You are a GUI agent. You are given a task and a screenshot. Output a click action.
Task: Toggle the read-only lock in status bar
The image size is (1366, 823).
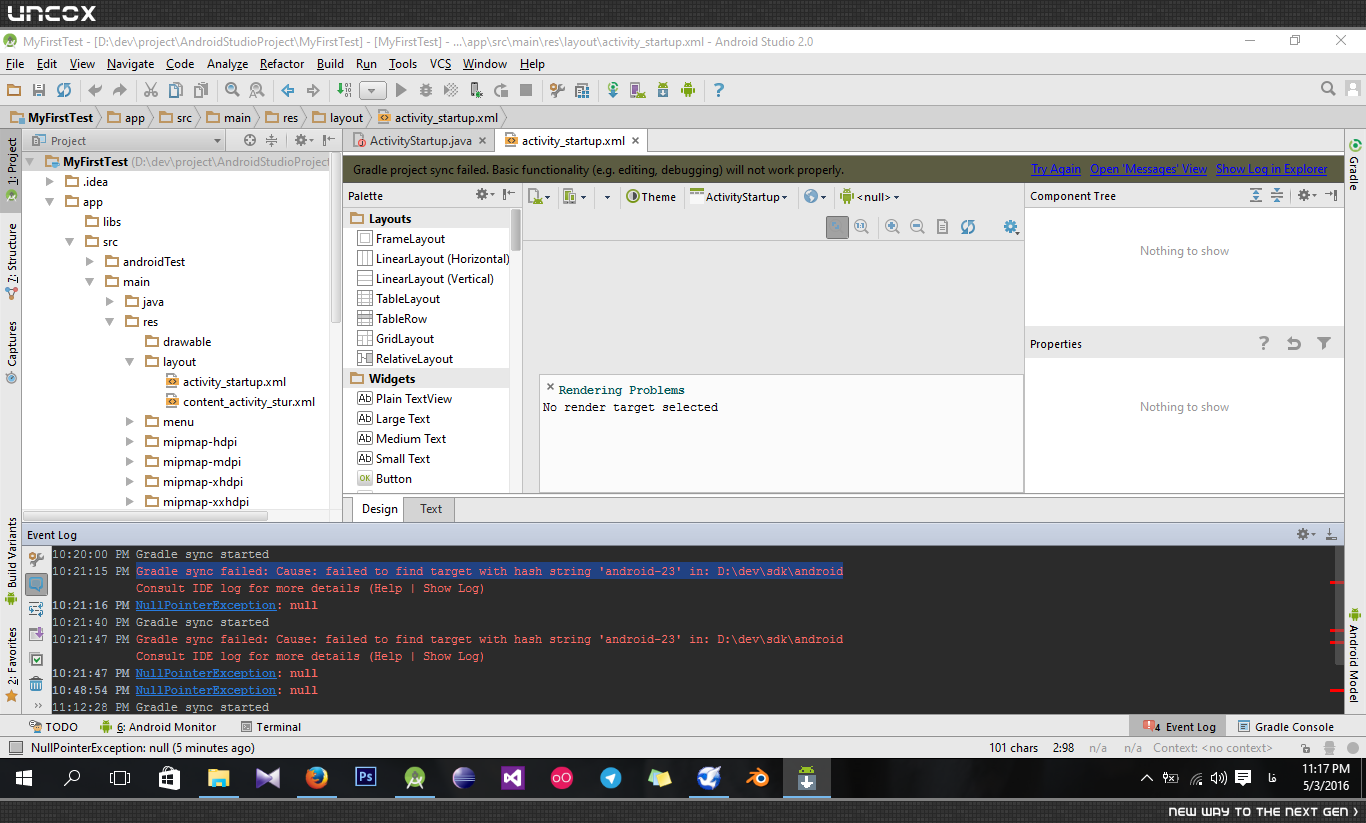point(1303,748)
